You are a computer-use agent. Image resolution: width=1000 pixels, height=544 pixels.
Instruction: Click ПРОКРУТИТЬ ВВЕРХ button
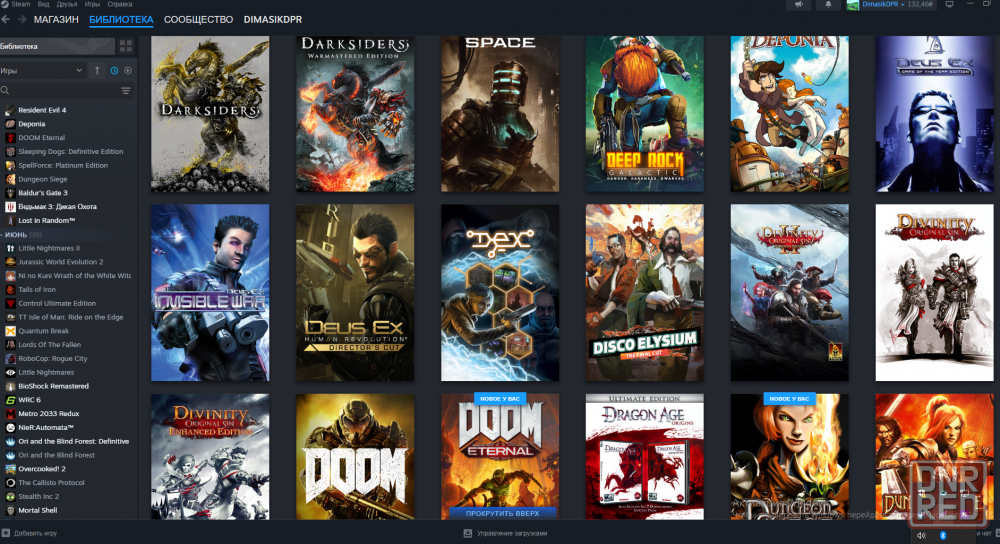(502, 513)
